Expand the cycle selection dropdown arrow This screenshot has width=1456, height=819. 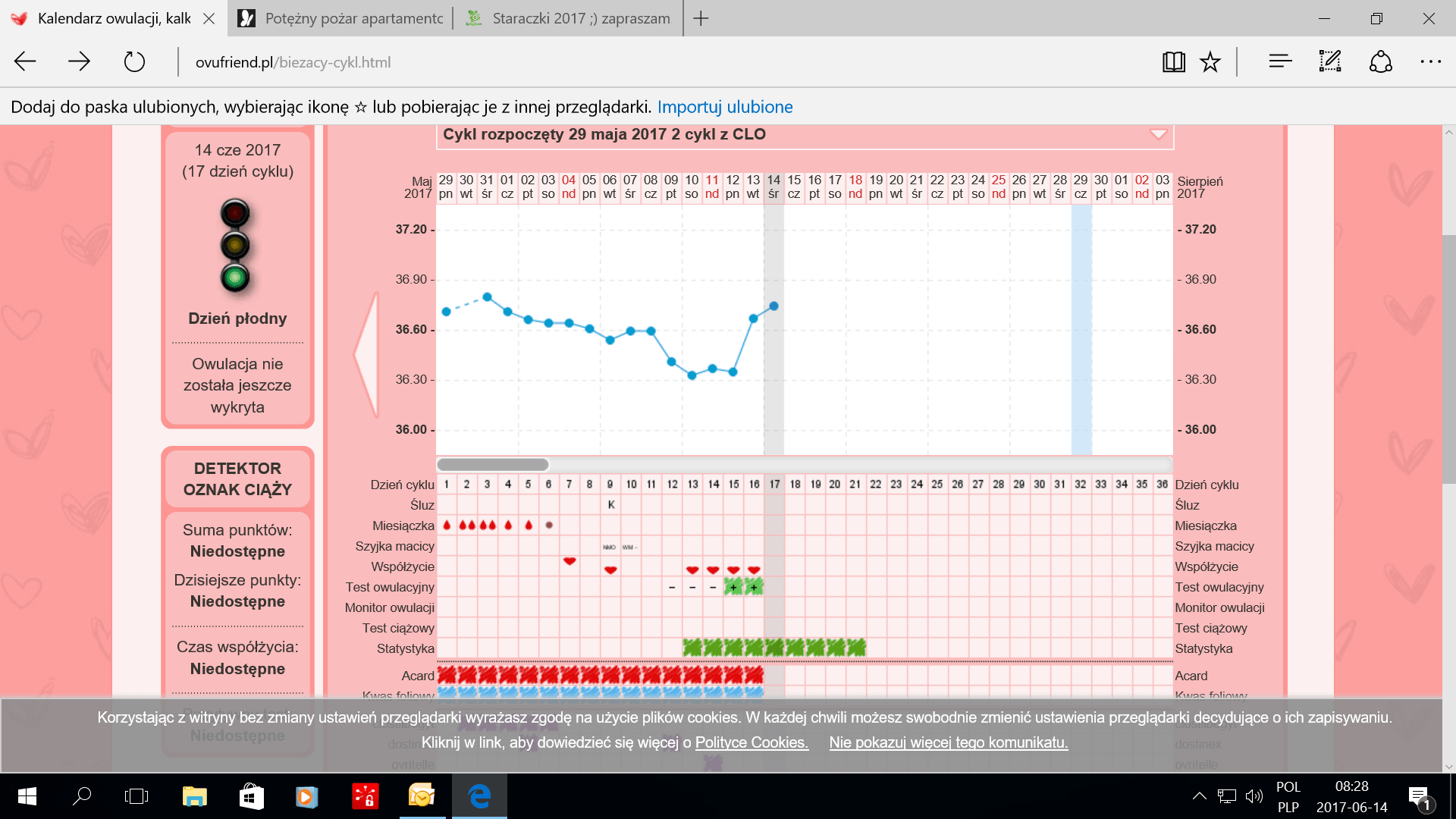coord(1158,135)
